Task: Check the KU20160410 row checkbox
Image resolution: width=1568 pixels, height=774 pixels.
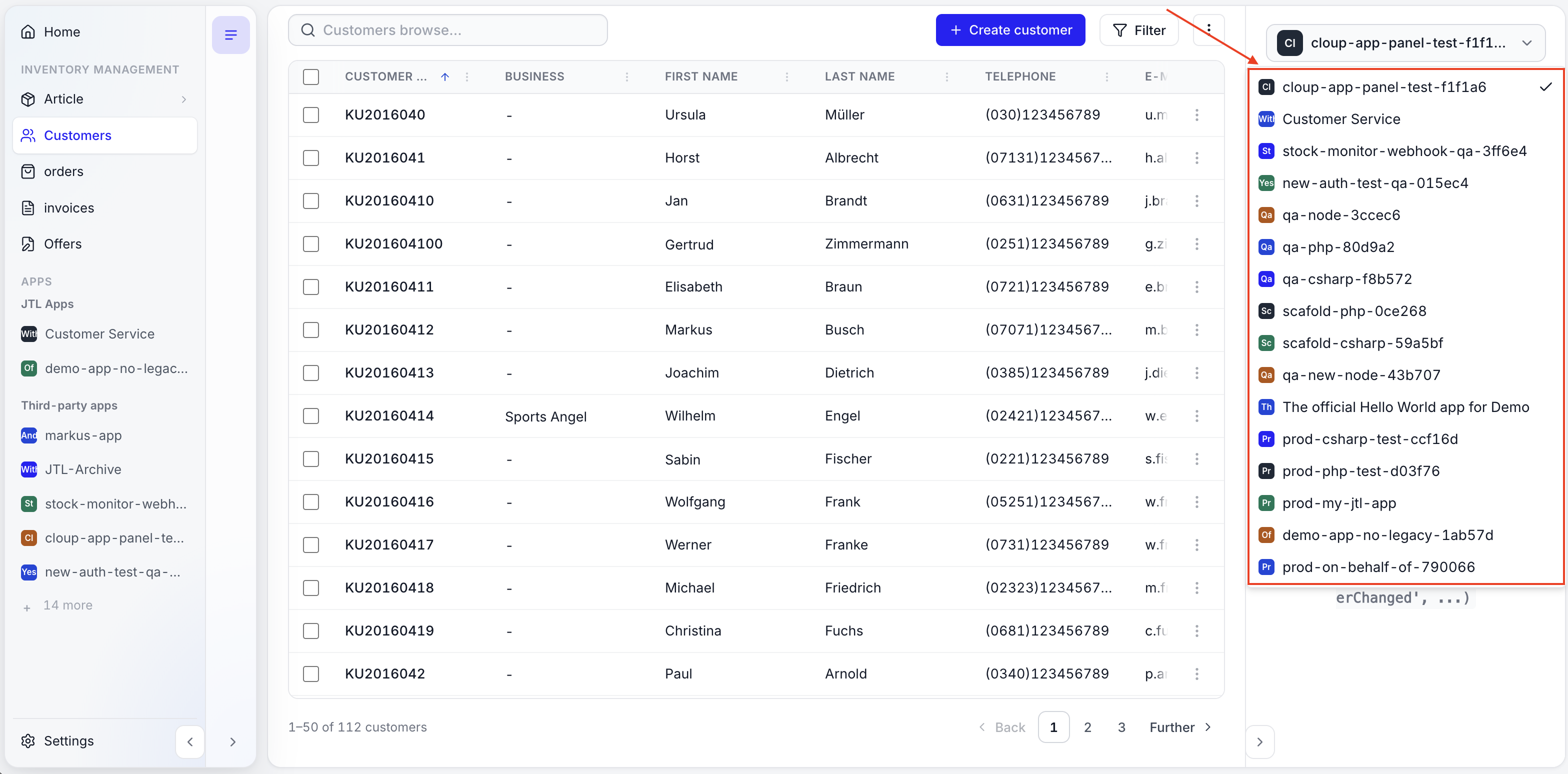Action: [x=311, y=201]
